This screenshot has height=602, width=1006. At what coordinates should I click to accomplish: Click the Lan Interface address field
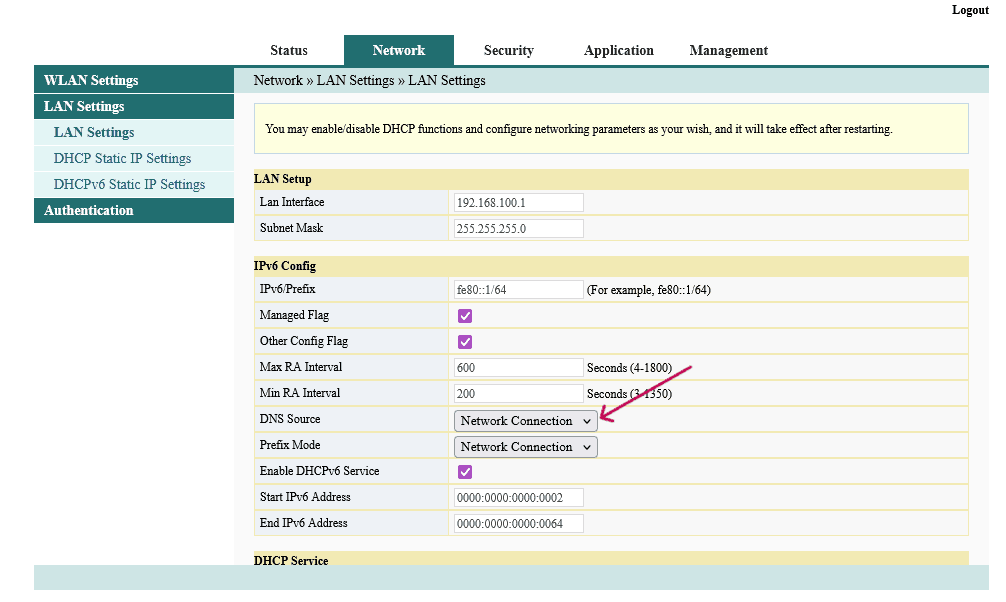click(x=517, y=202)
